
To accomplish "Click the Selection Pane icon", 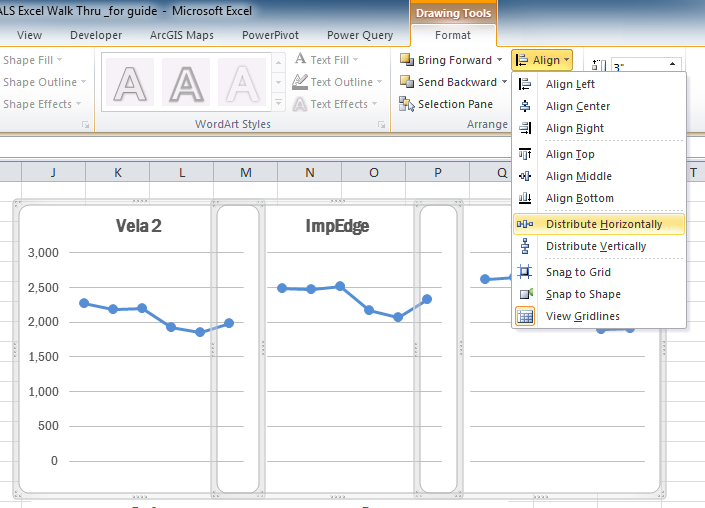I will (x=407, y=104).
